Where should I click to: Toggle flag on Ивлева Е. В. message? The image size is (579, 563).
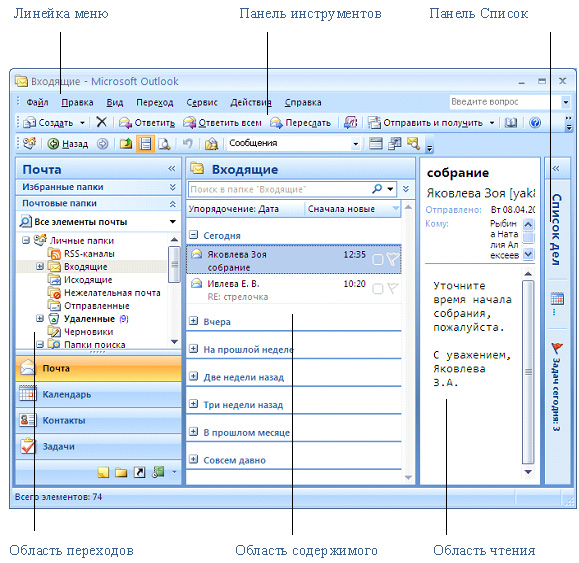[x=393, y=288]
